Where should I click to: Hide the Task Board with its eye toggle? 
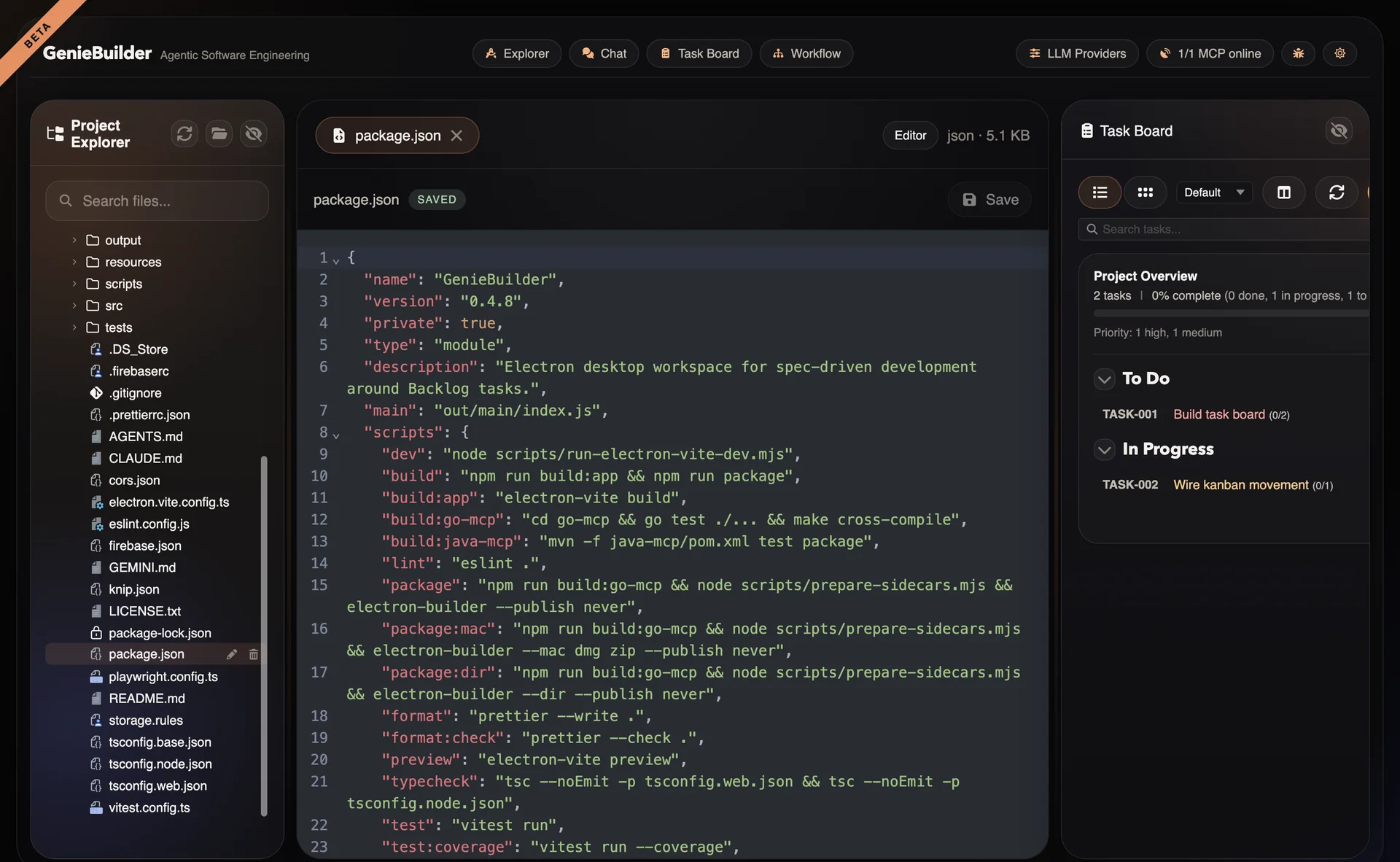1339,131
